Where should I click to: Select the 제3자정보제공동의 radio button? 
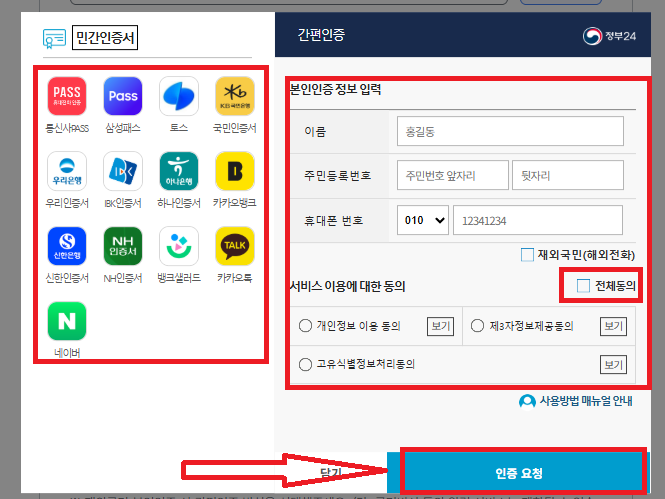point(477,326)
